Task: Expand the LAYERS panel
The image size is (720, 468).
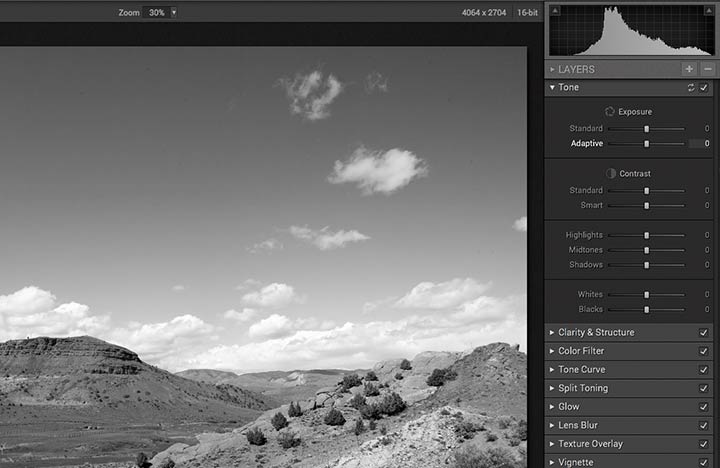Action: coord(552,69)
